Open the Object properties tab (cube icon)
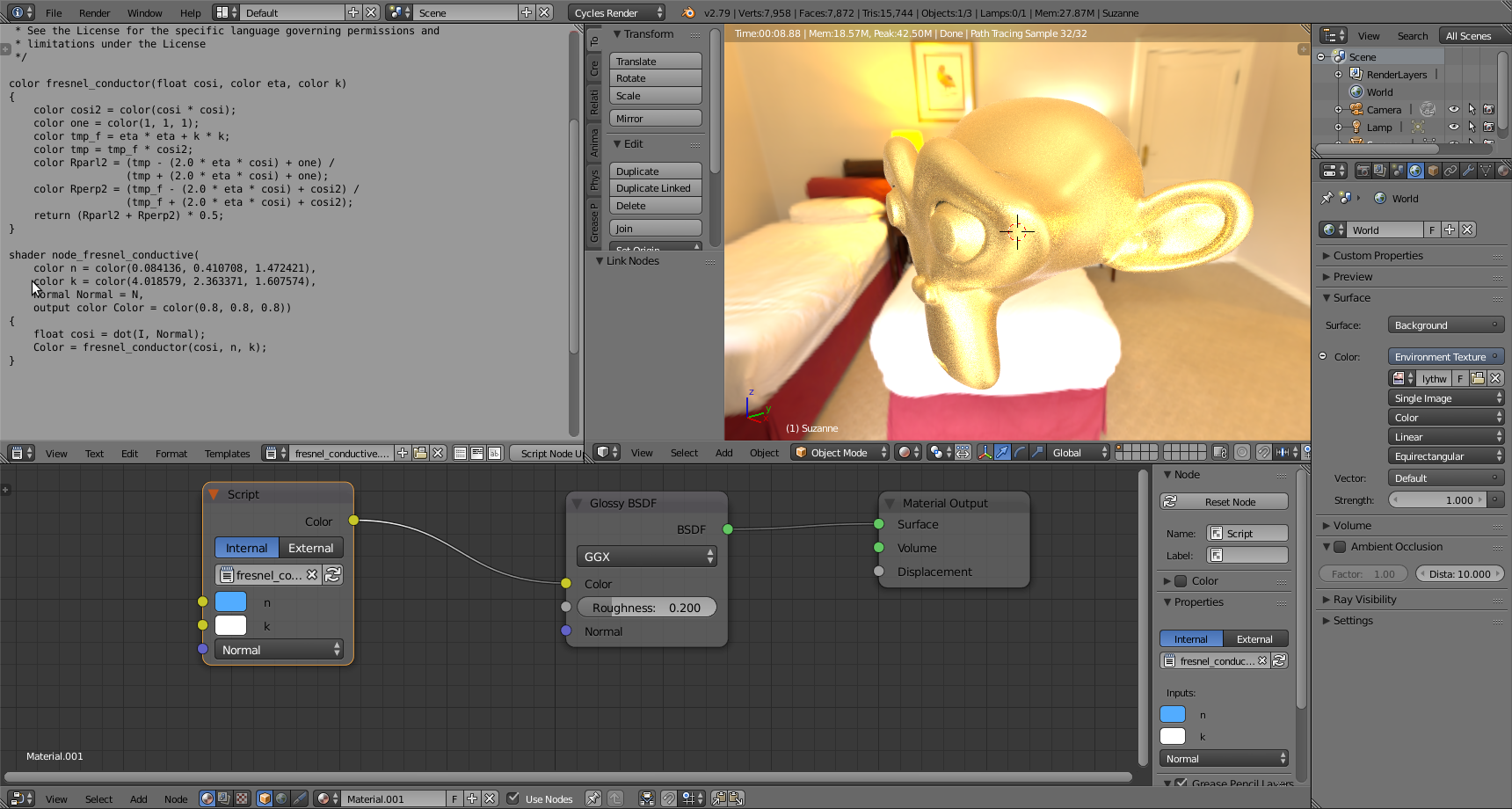Viewport: 1512px width, 809px height. click(1433, 171)
